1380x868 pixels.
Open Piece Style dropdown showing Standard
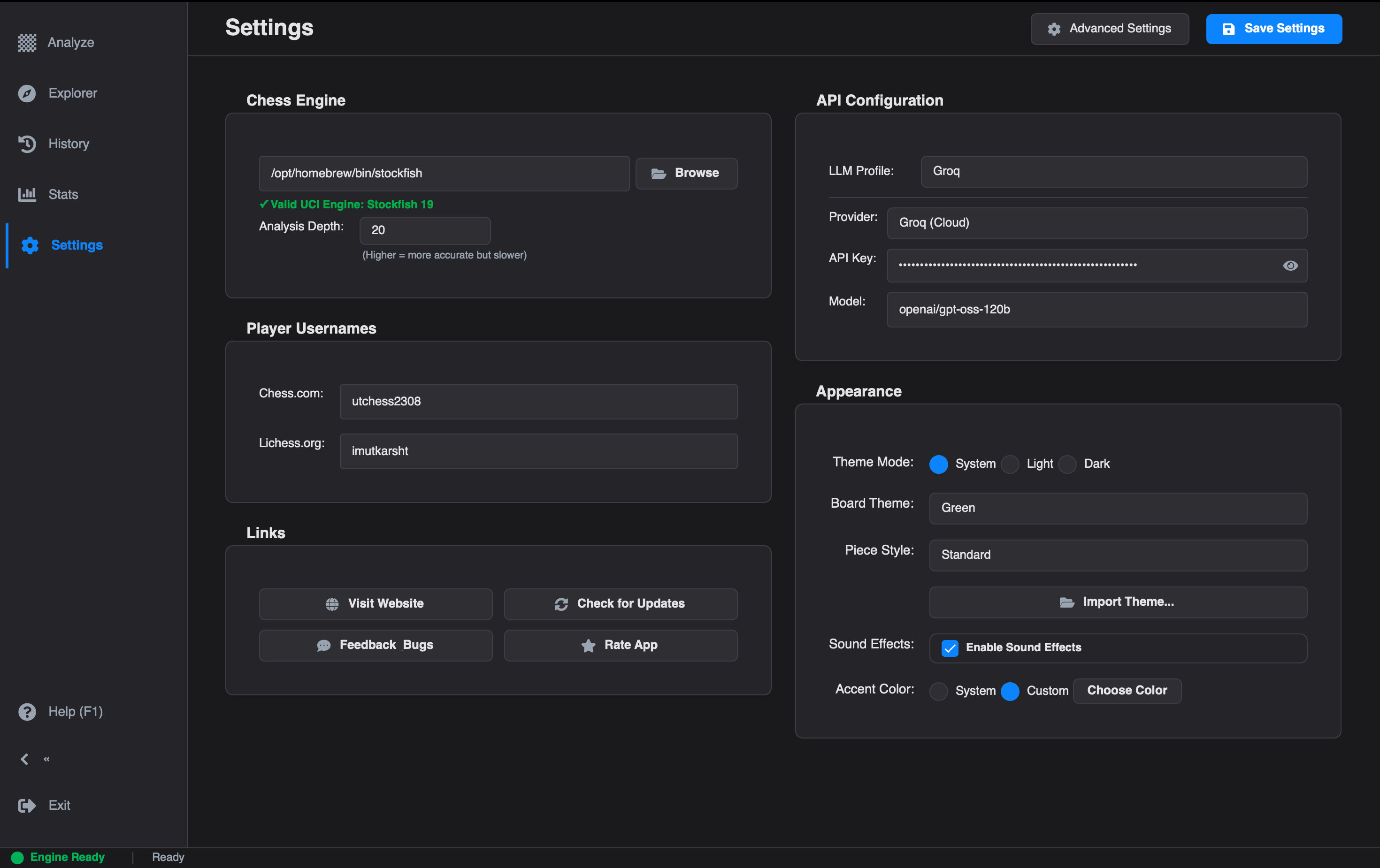[1118, 555]
